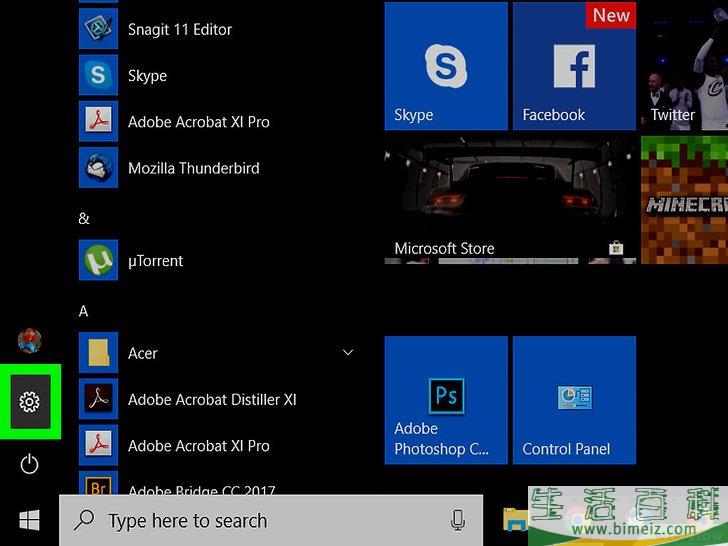Launch Adobe Acrobat Distiller XI

tap(212, 400)
